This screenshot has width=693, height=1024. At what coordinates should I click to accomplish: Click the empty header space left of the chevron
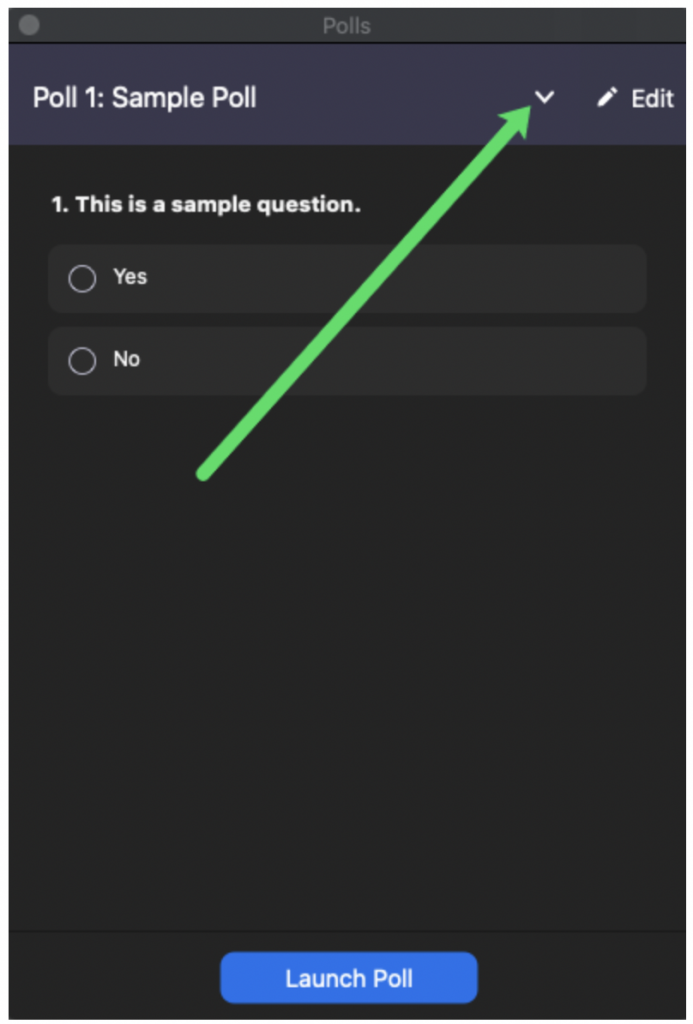point(400,98)
